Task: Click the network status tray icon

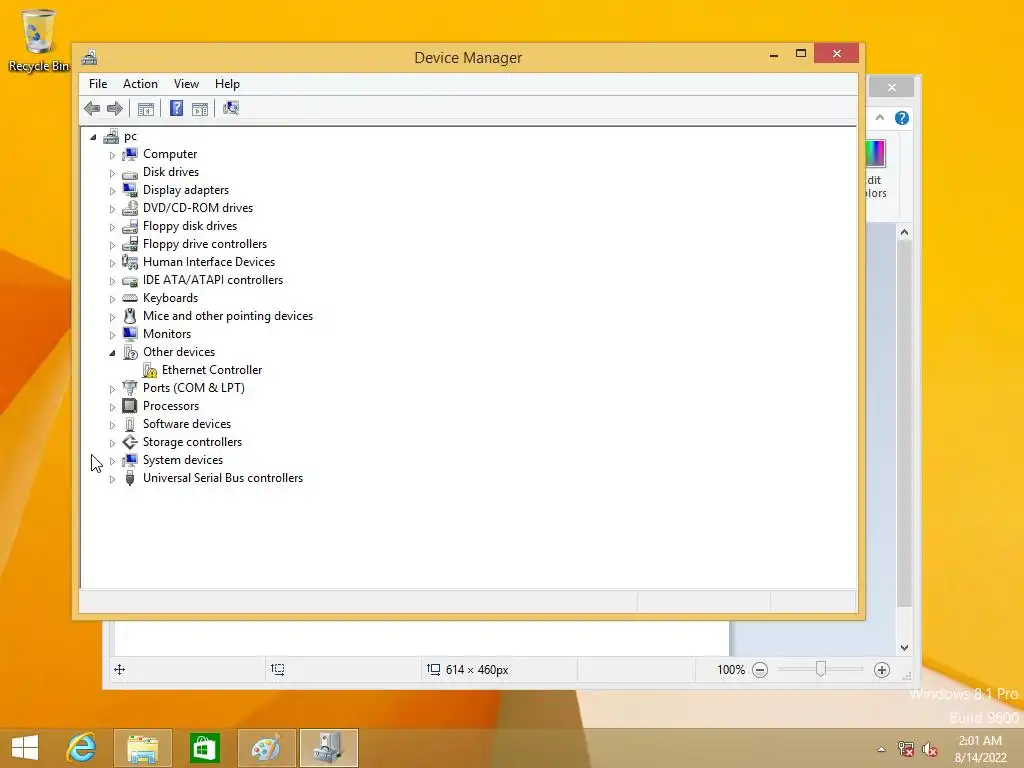Action: coord(906,749)
